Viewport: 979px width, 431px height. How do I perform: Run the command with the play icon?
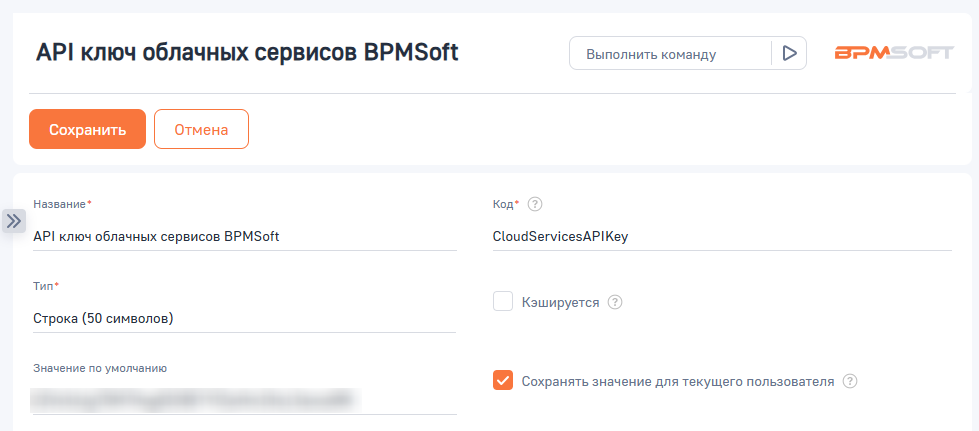click(x=789, y=53)
